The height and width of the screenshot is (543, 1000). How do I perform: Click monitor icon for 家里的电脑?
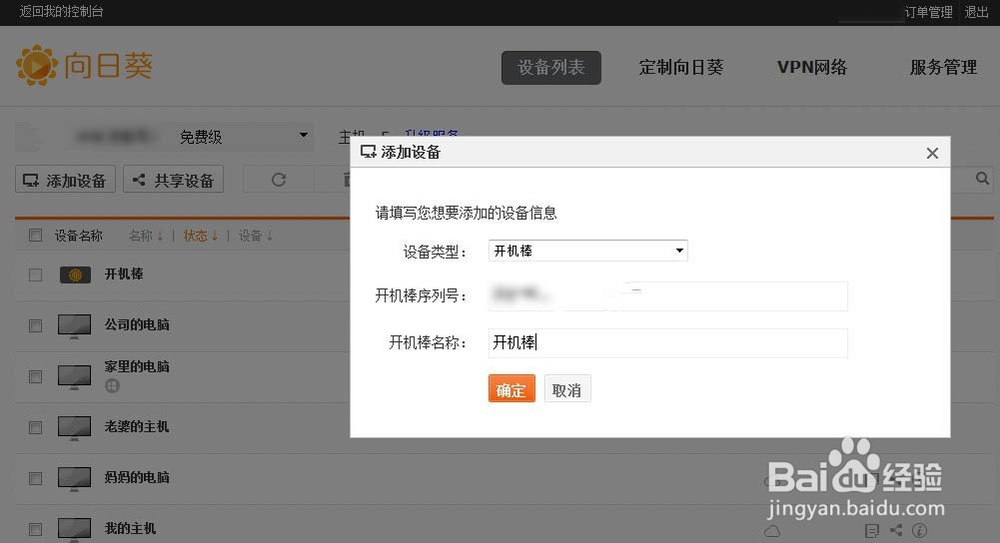coord(74,376)
